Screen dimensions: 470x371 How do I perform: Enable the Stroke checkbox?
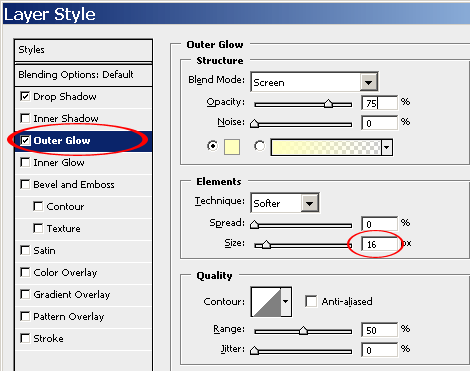coord(25,338)
